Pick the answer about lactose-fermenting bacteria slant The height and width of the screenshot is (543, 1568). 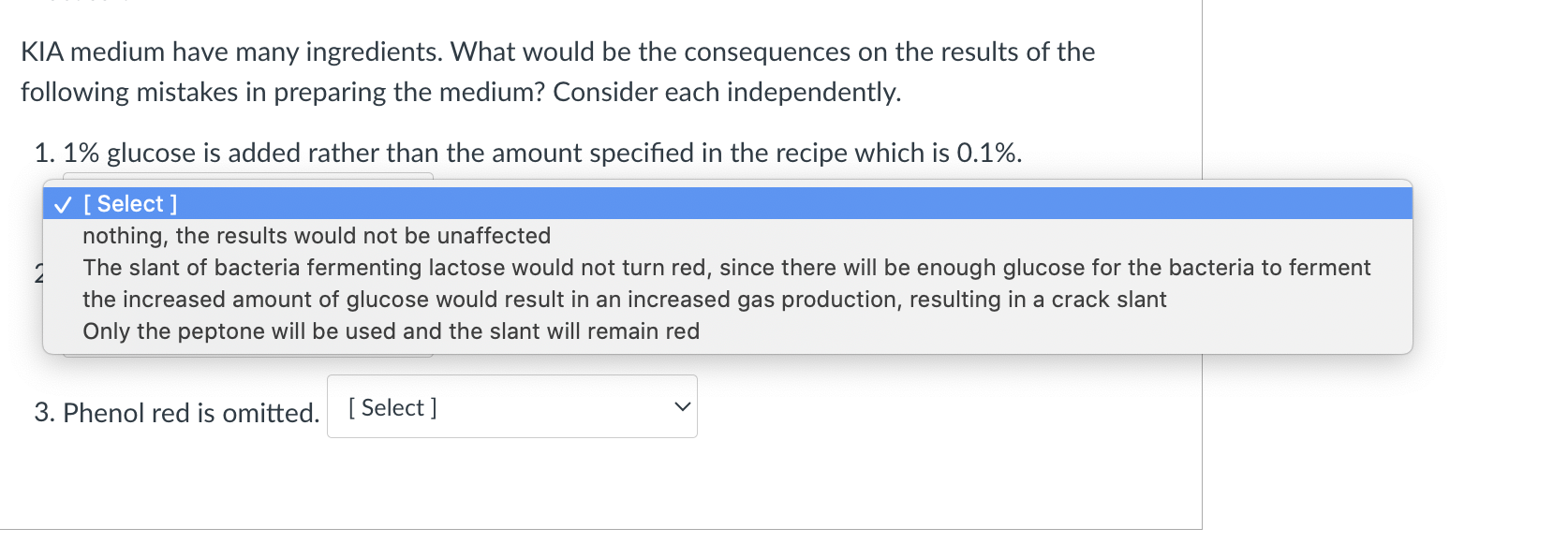[x=727, y=267]
